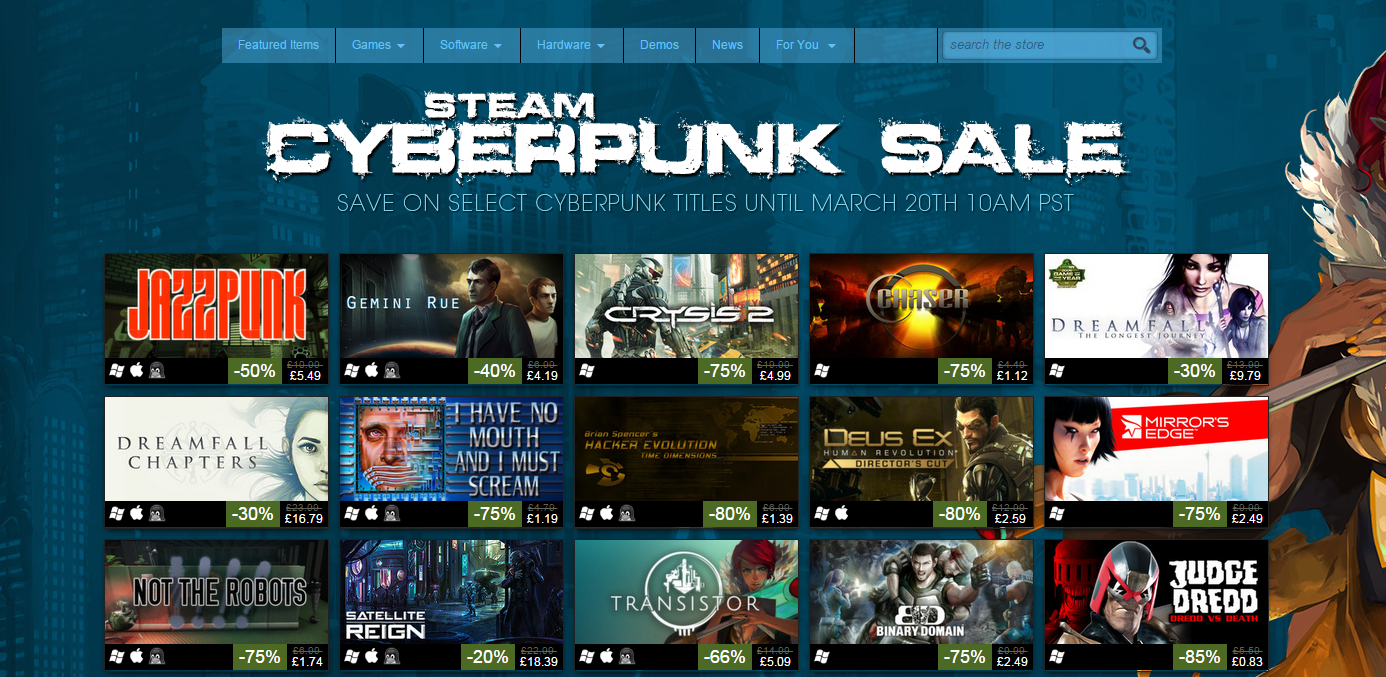
Task: Expand the Hardware dropdown
Action: click(x=572, y=45)
